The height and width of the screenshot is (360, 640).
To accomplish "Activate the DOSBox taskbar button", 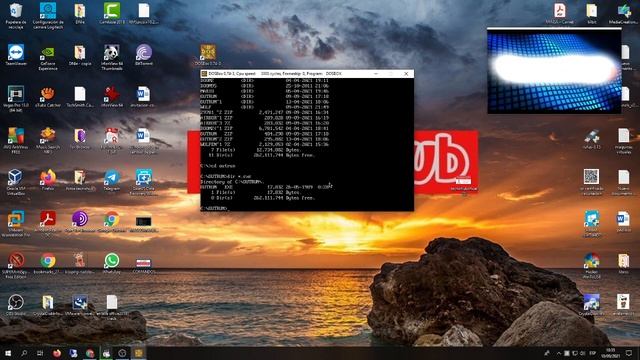I will (138, 353).
